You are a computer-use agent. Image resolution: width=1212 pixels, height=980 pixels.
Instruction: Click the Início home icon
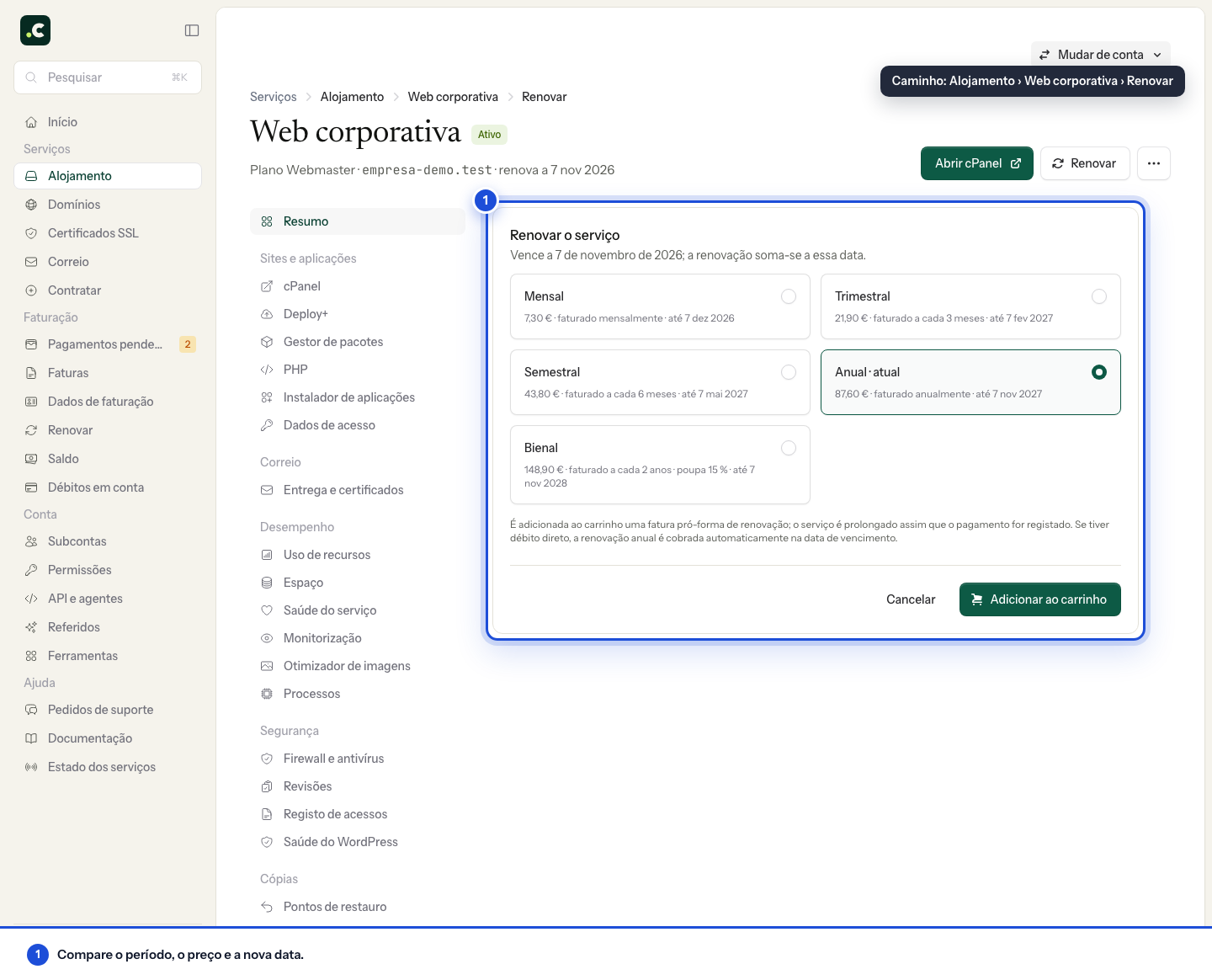tap(31, 122)
